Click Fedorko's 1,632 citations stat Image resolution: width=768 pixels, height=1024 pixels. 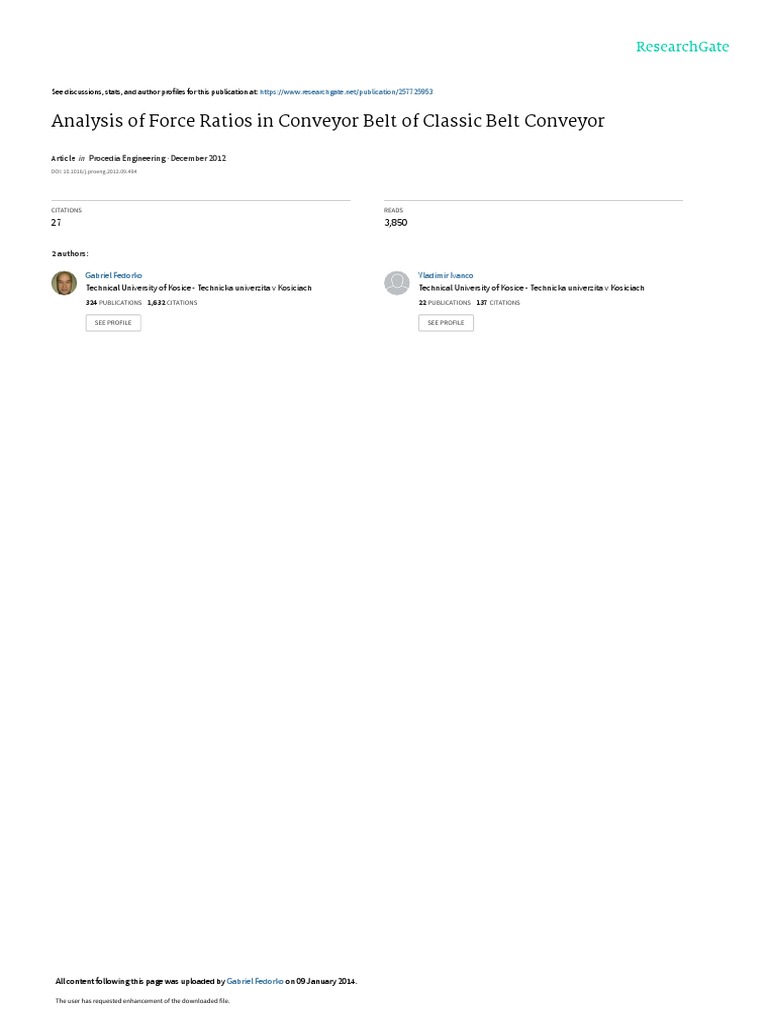click(x=172, y=303)
